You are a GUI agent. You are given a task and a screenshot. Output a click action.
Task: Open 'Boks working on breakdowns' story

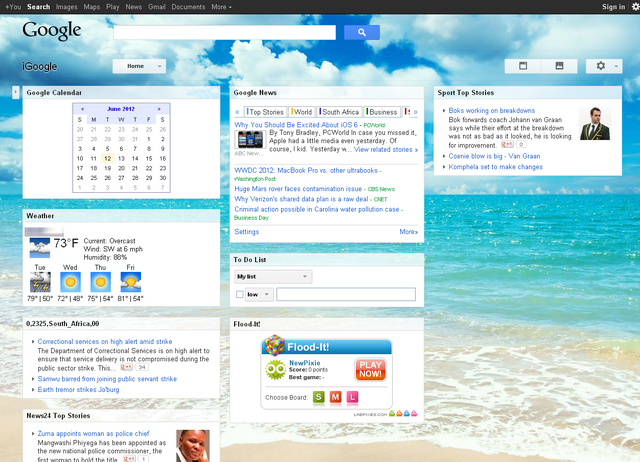click(491, 111)
